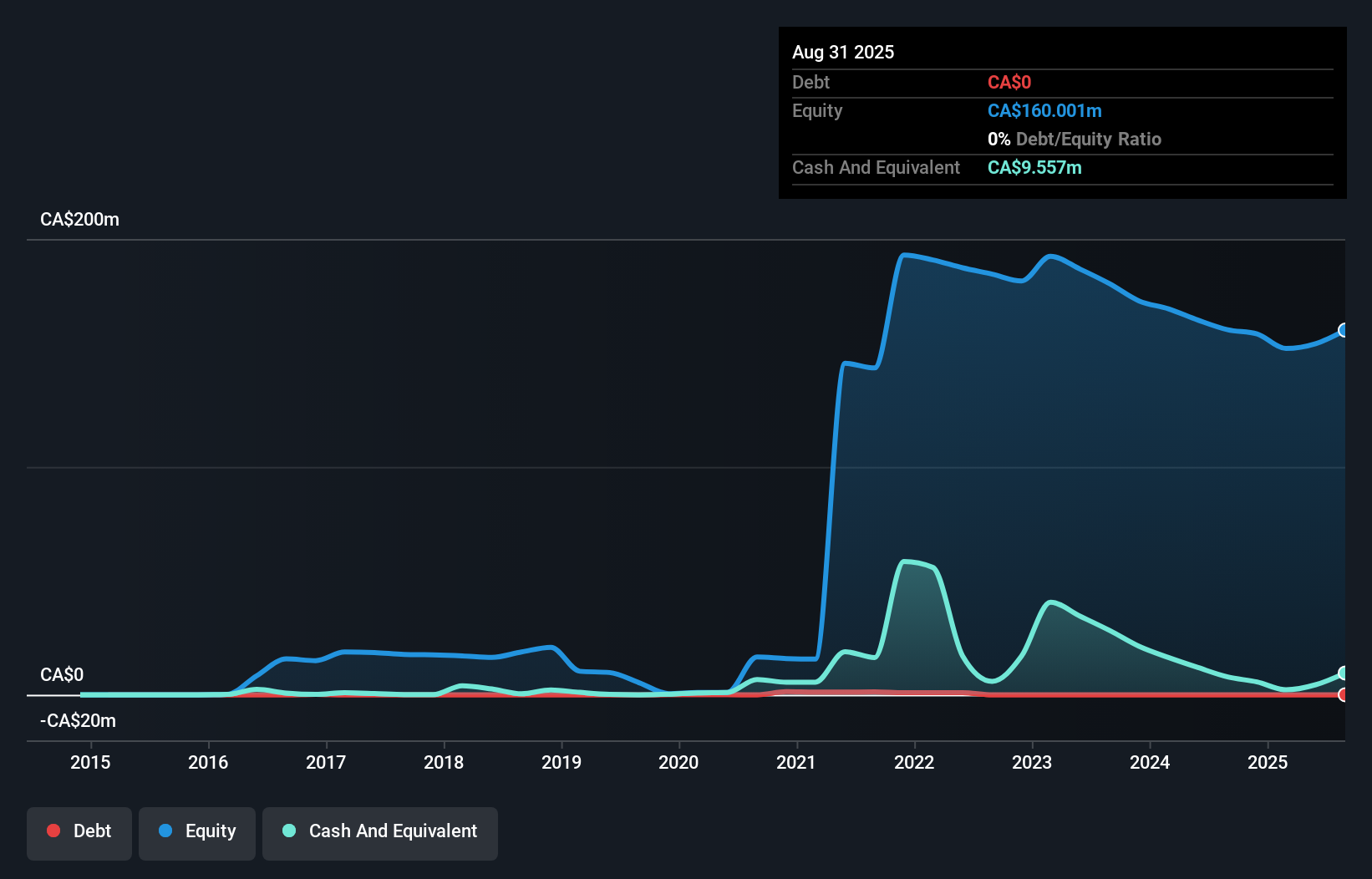Toggle the Debt series visibility
Screen dimensions: 1372x879
(79, 833)
